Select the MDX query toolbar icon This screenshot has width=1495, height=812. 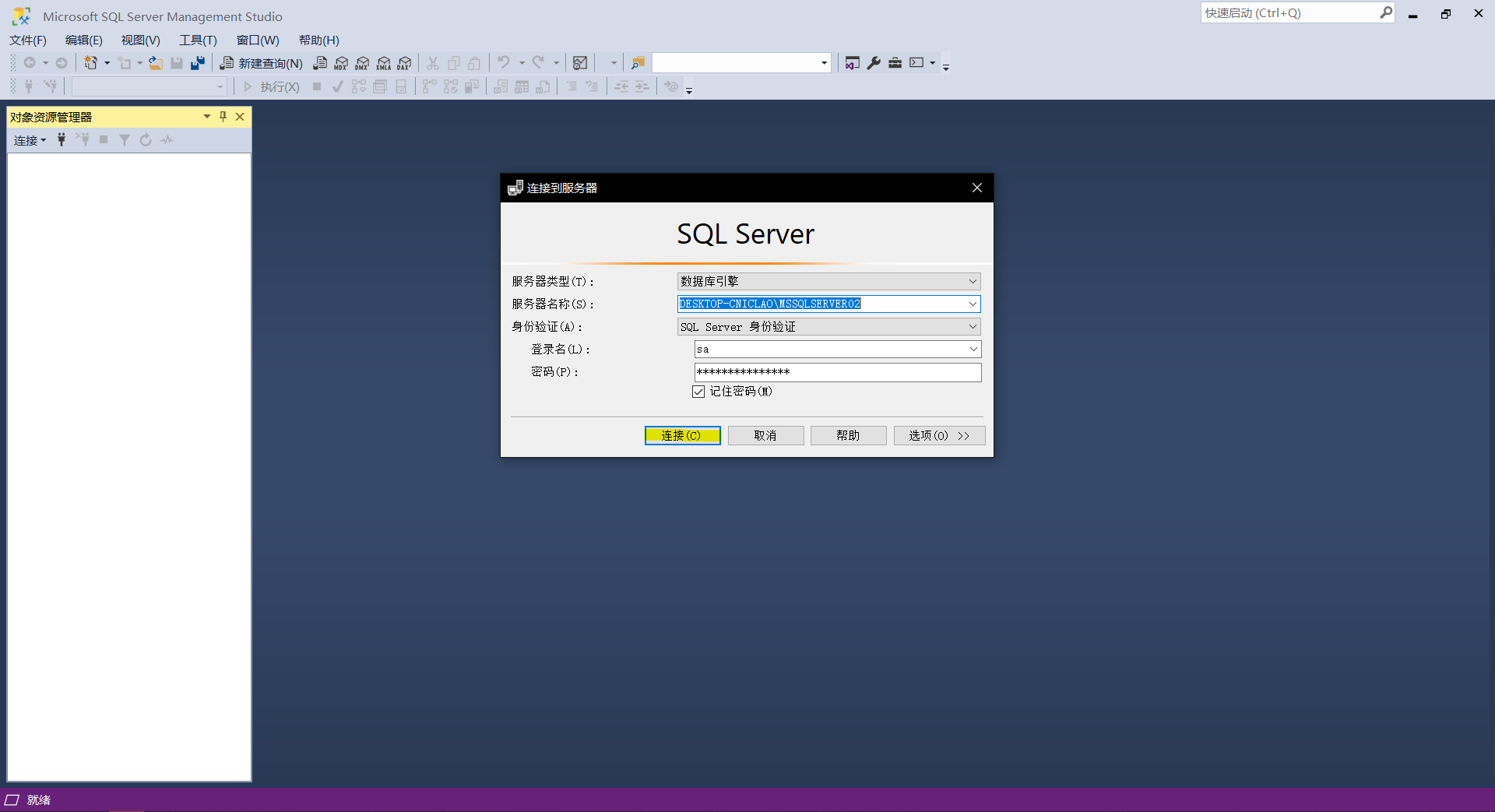(x=341, y=63)
